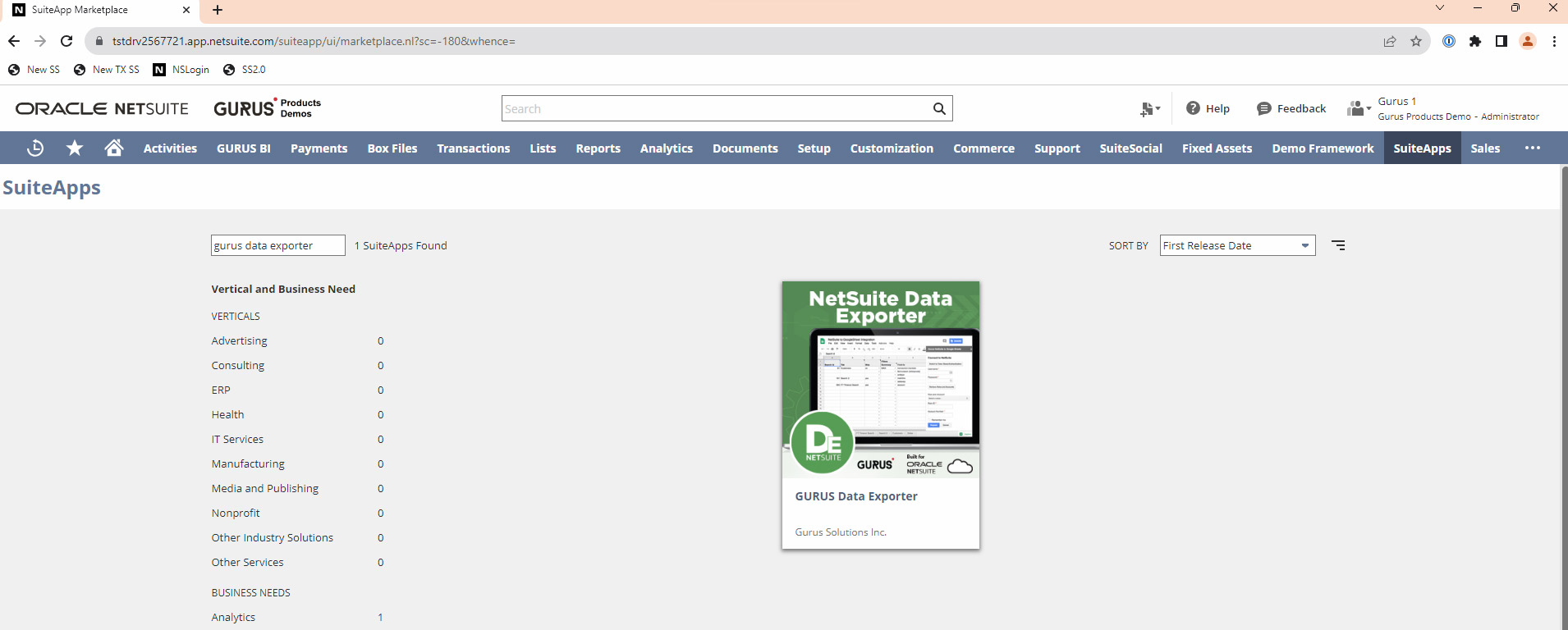1568x630 pixels.
Task: Open the Fixed Assets menu
Action: coord(1217,148)
